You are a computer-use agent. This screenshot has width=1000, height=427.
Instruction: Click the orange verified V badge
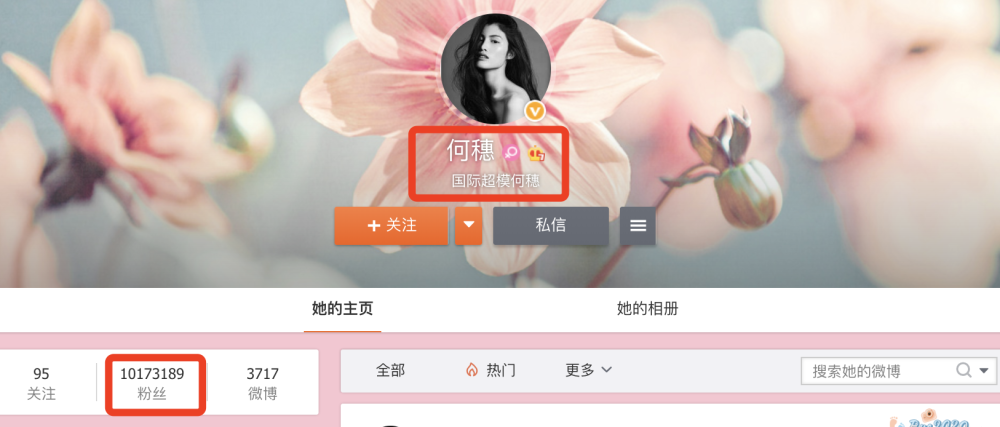535,112
